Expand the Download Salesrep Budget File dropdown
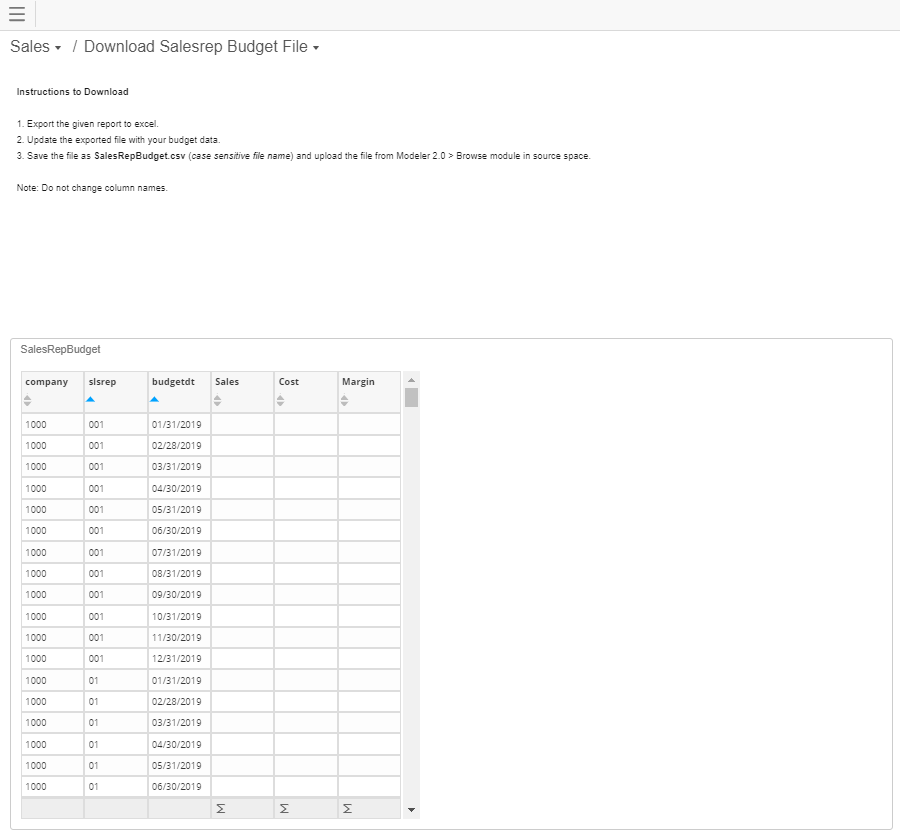 (315, 47)
